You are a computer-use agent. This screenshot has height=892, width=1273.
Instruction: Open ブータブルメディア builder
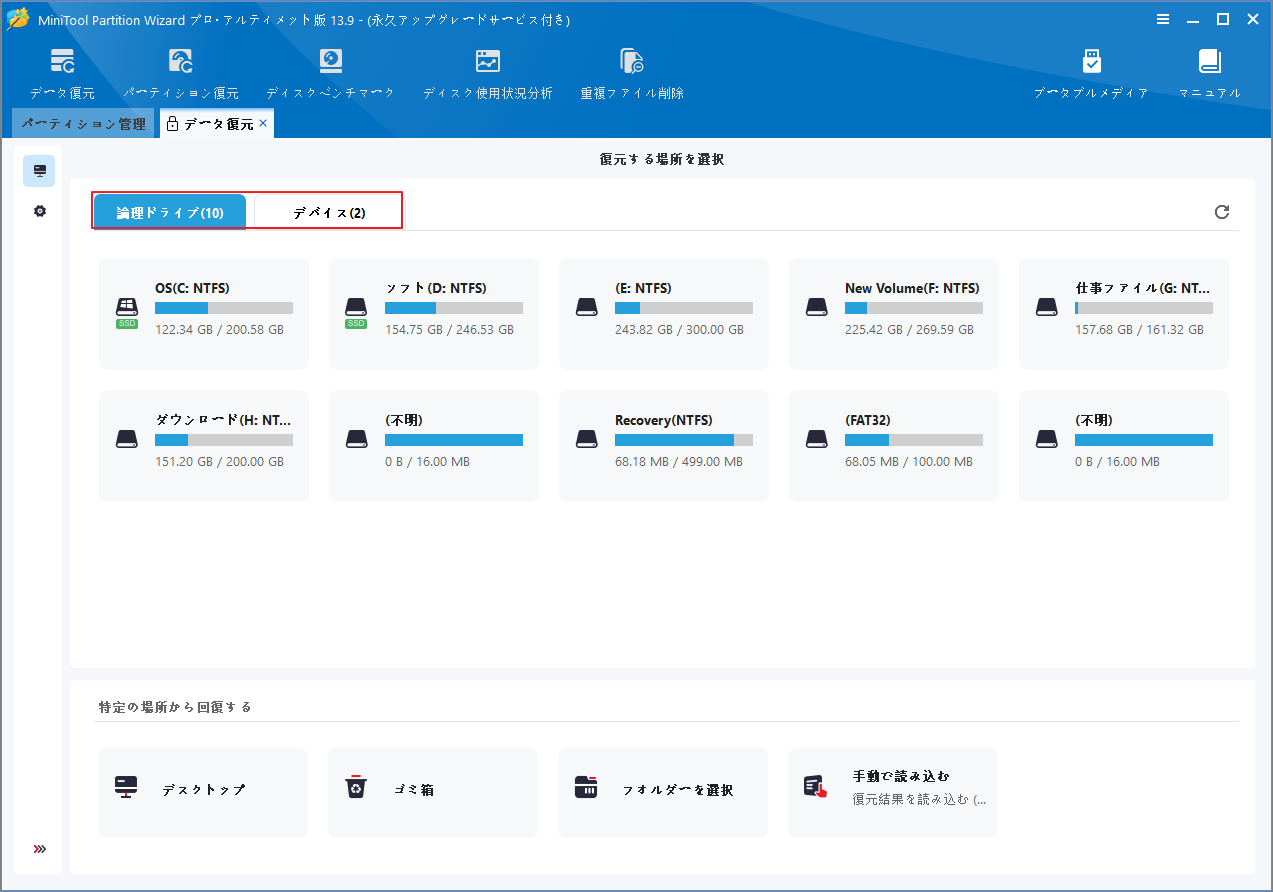tap(1091, 73)
